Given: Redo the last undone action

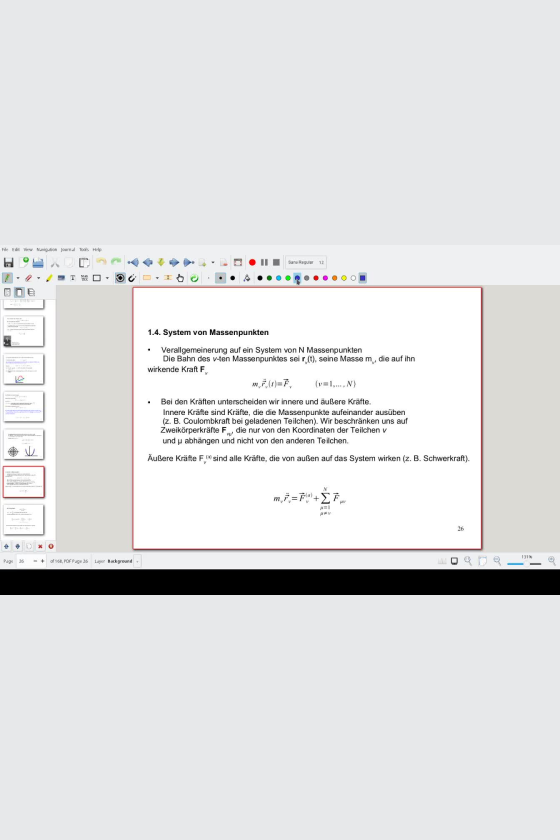Looking at the screenshot, I should pyautogui.click(x=116, y=262).
